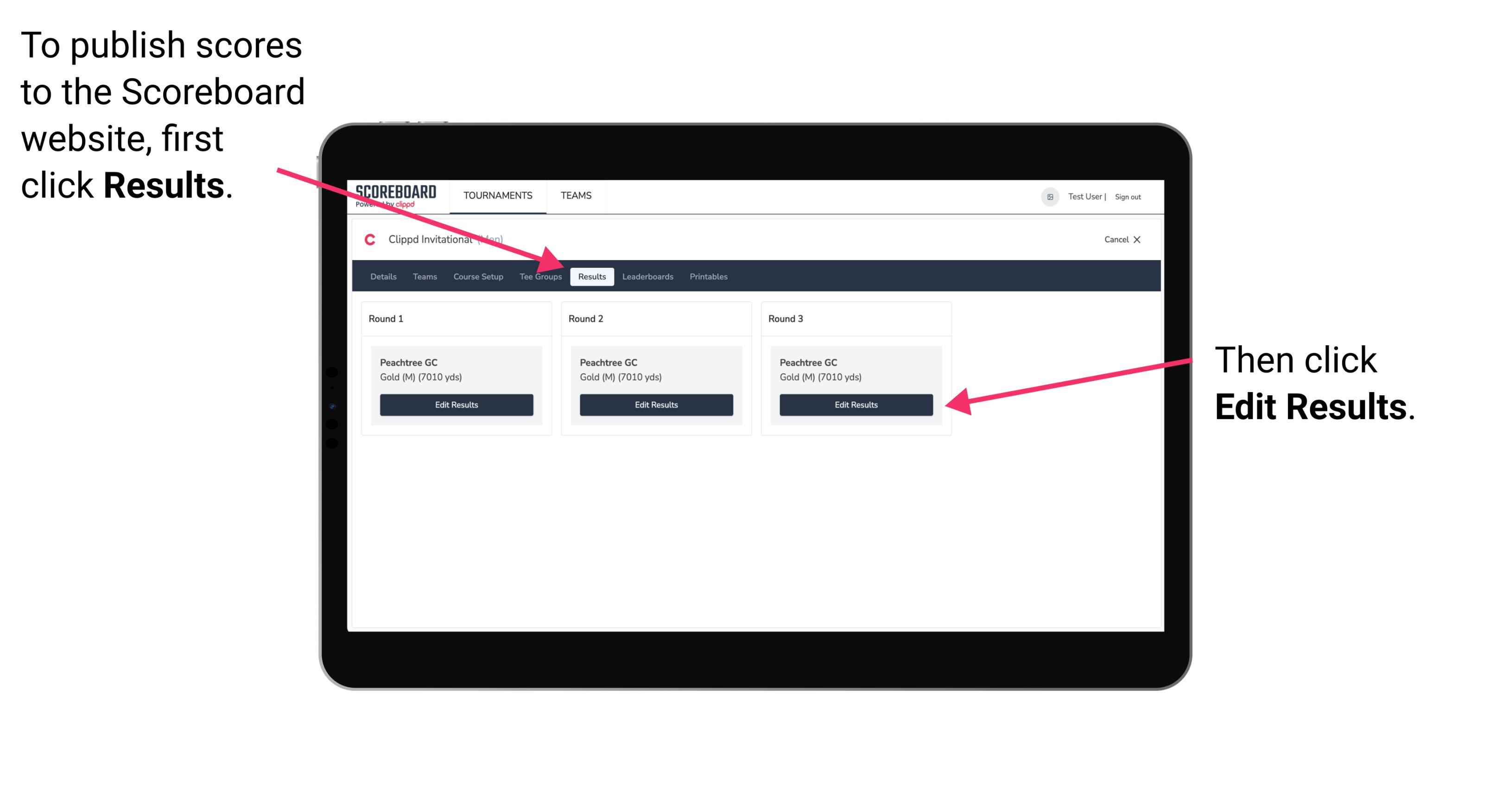Click the Tee Groups tab
Image resolution: width=1509 pixels, height=812 pixels.
coord(540,277)
